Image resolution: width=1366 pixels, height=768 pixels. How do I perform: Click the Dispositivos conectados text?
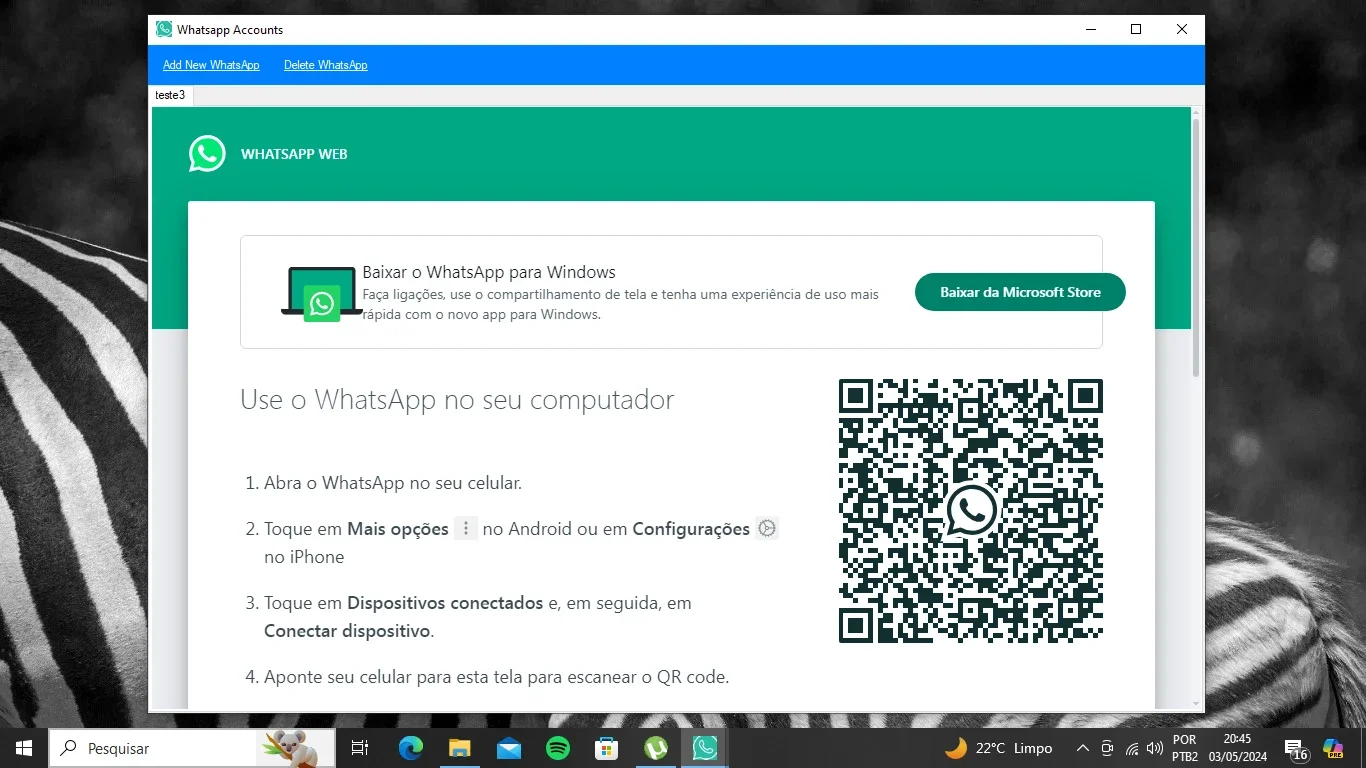[445, 603]
